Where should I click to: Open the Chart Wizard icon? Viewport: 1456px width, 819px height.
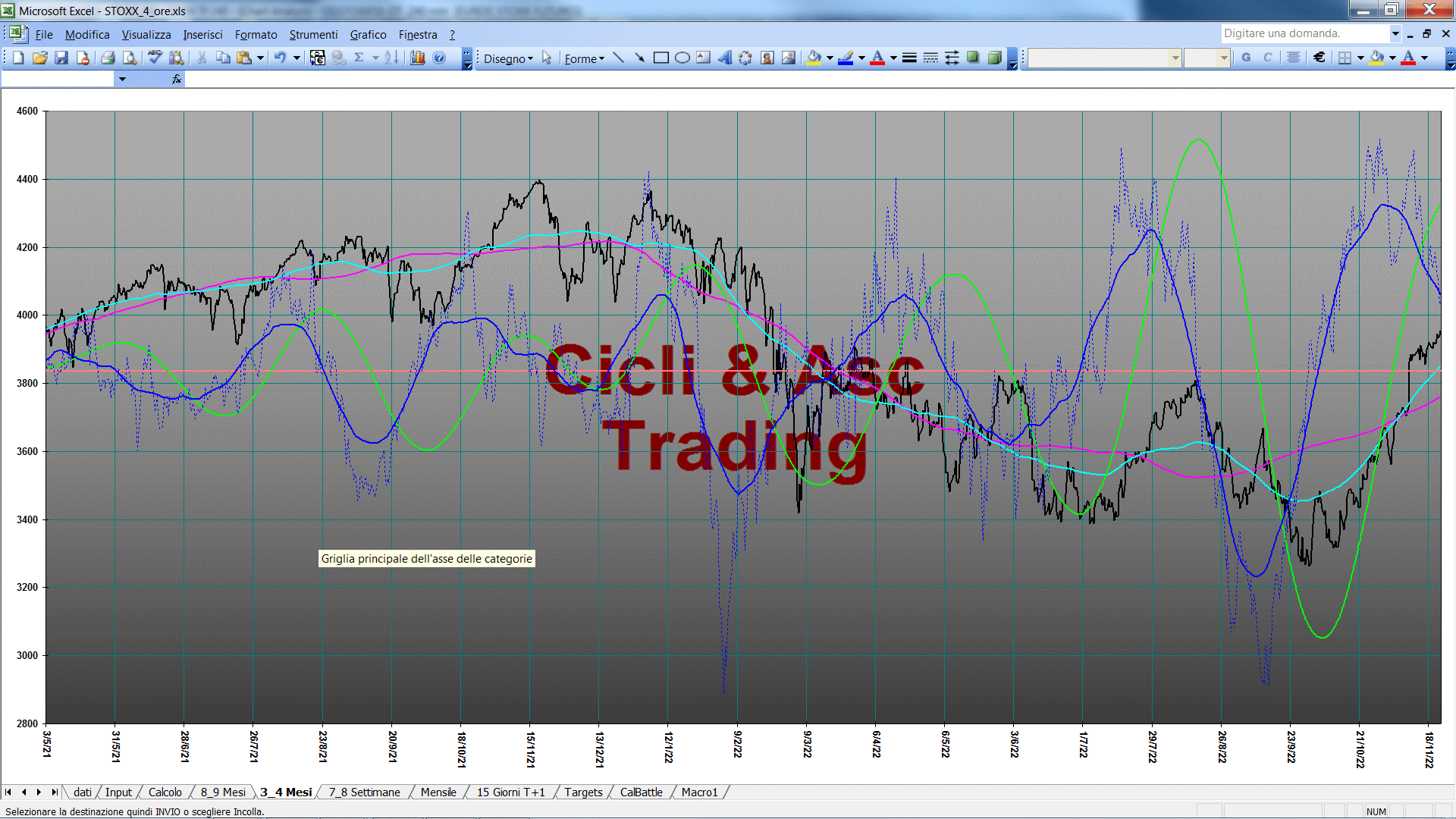click(417, 58)
